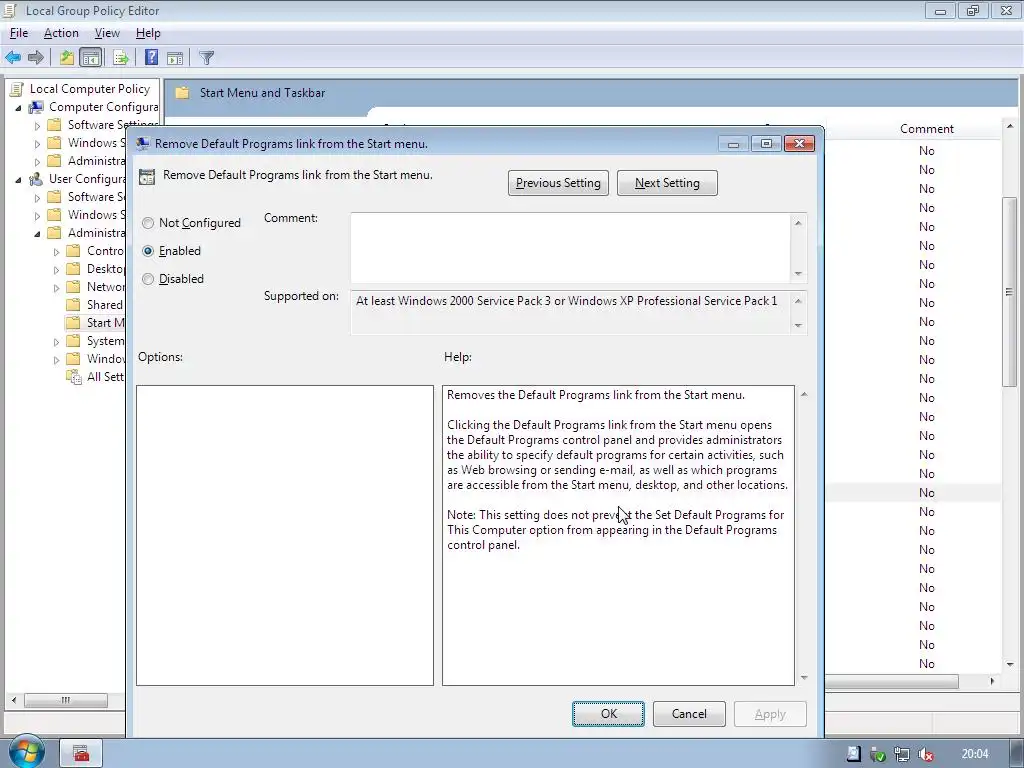Expand Software Settings under Computer Configuration
1024x768 pixels.
click(37, 125)
